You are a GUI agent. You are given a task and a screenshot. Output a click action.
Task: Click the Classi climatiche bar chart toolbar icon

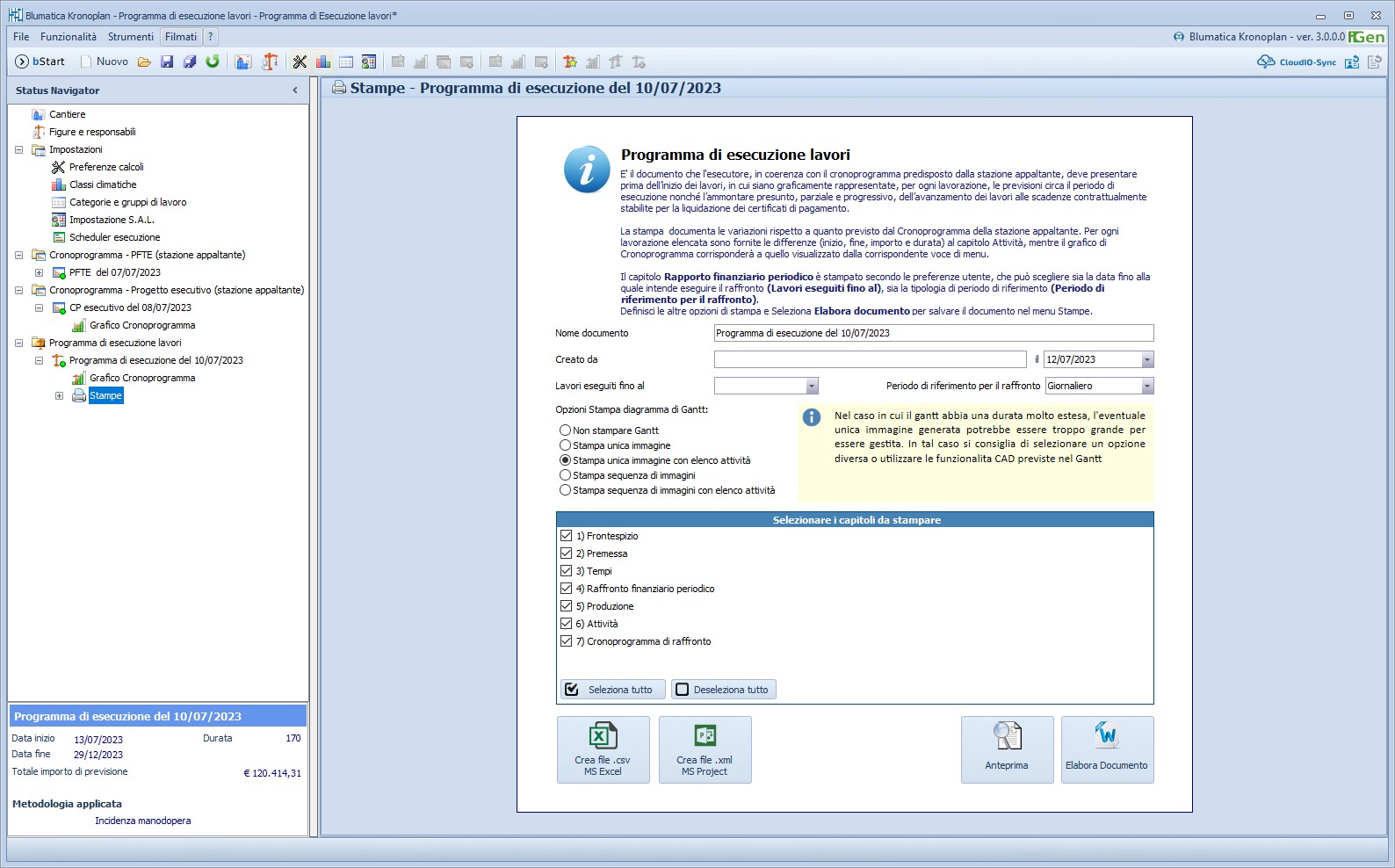coord(323,61)
